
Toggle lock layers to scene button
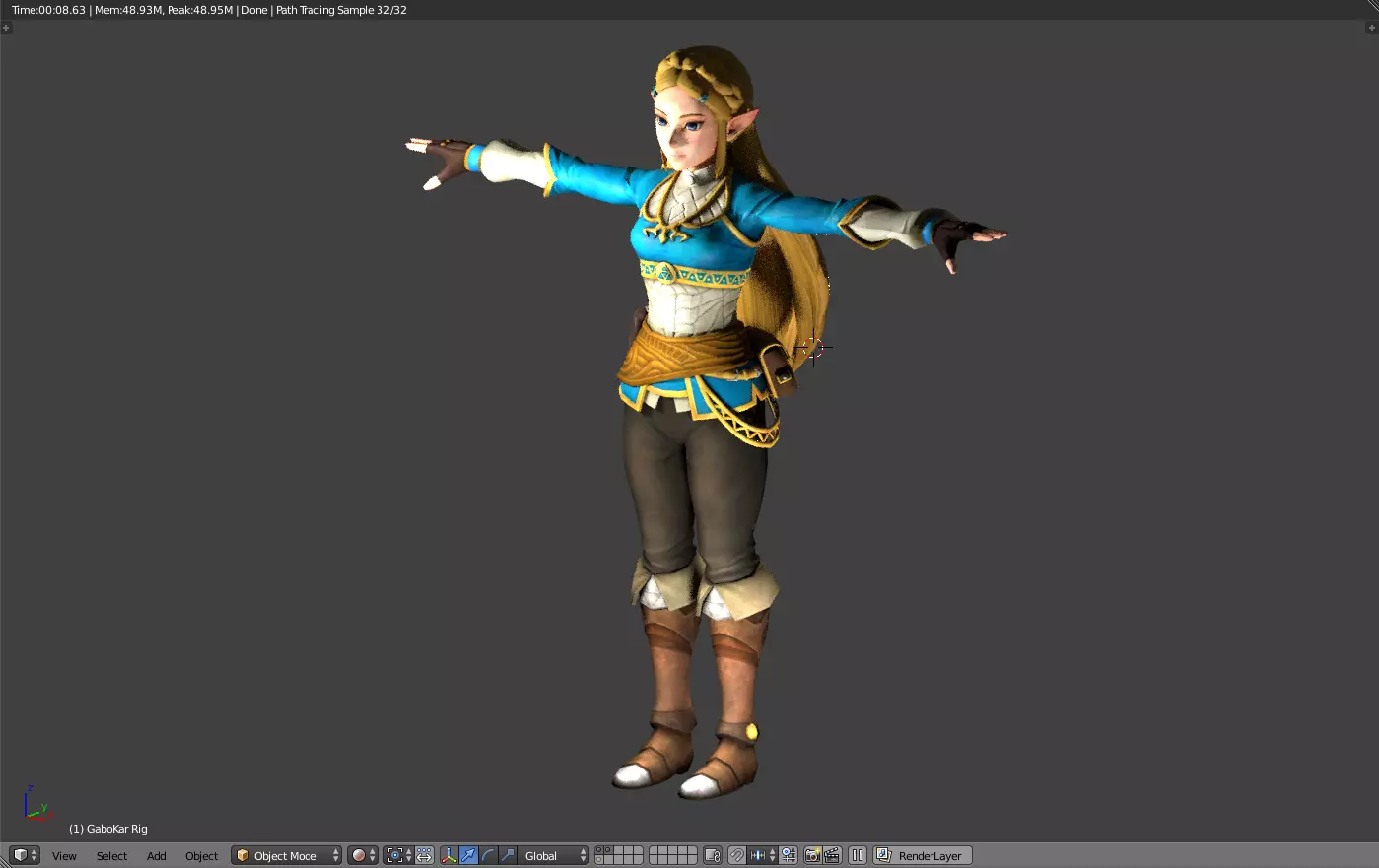pos(712,855)
